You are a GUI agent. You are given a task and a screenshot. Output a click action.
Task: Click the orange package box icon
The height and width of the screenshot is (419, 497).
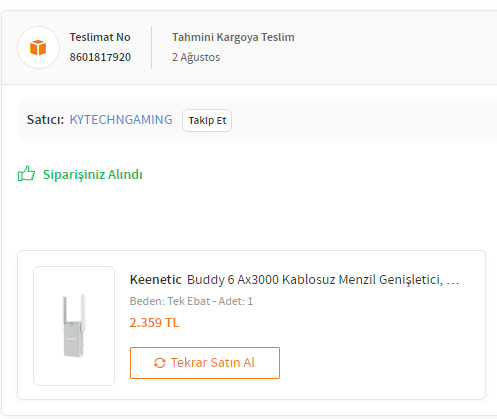38,47
